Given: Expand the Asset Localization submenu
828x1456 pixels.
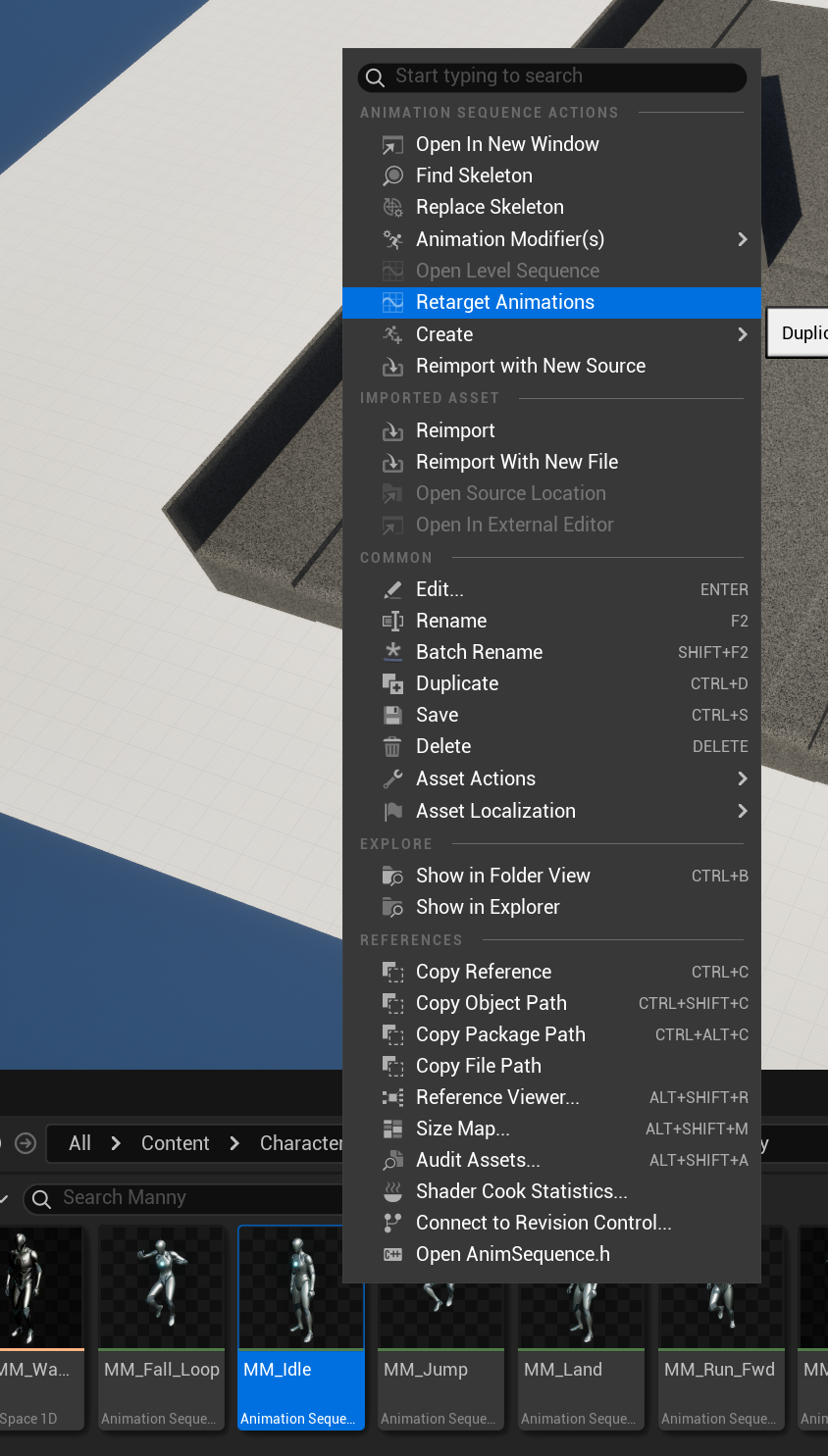Looking at the screenshot, I should 742,811.
